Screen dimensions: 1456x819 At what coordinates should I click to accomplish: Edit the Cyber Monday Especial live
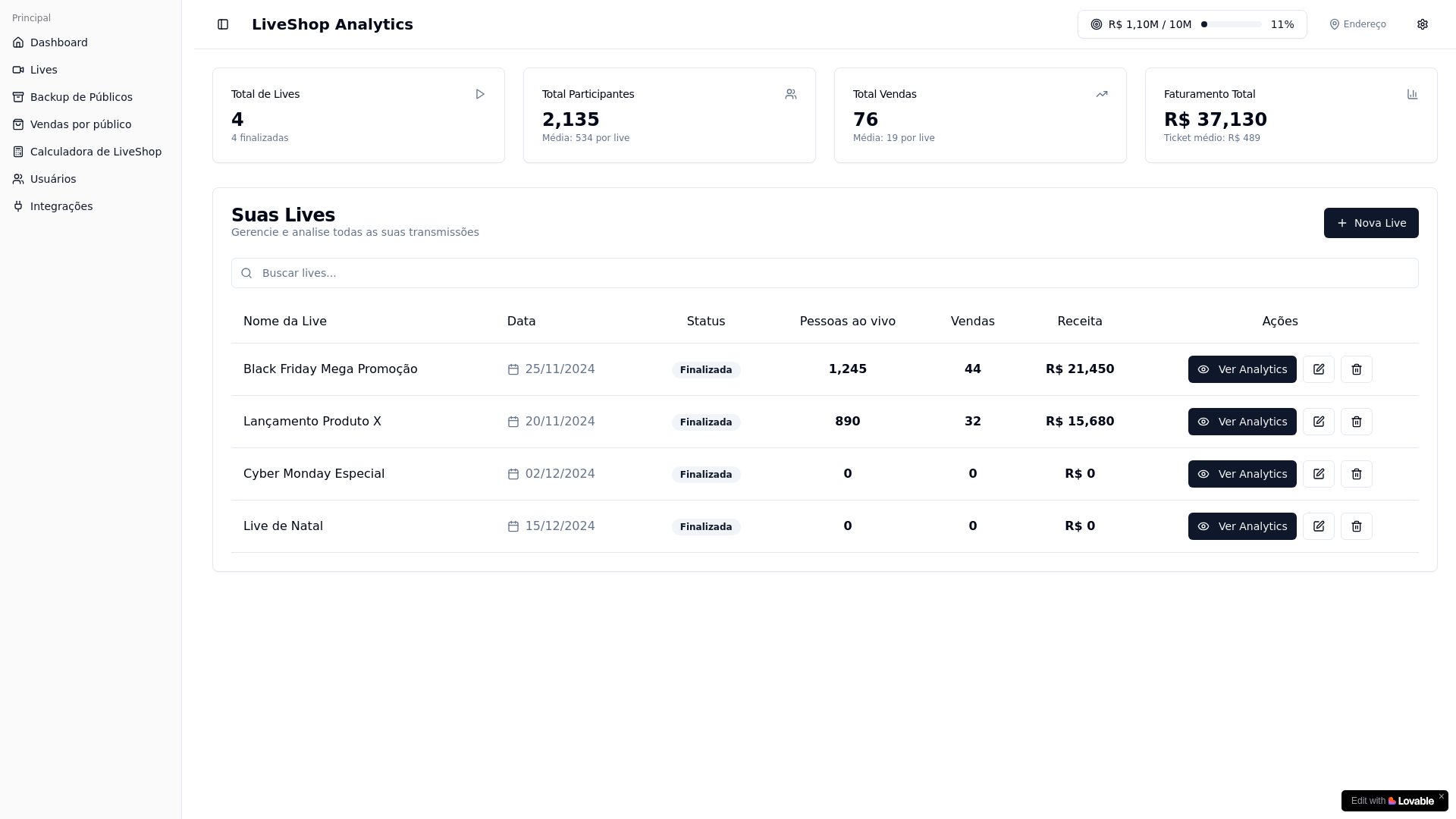[x=1319, y=474]
